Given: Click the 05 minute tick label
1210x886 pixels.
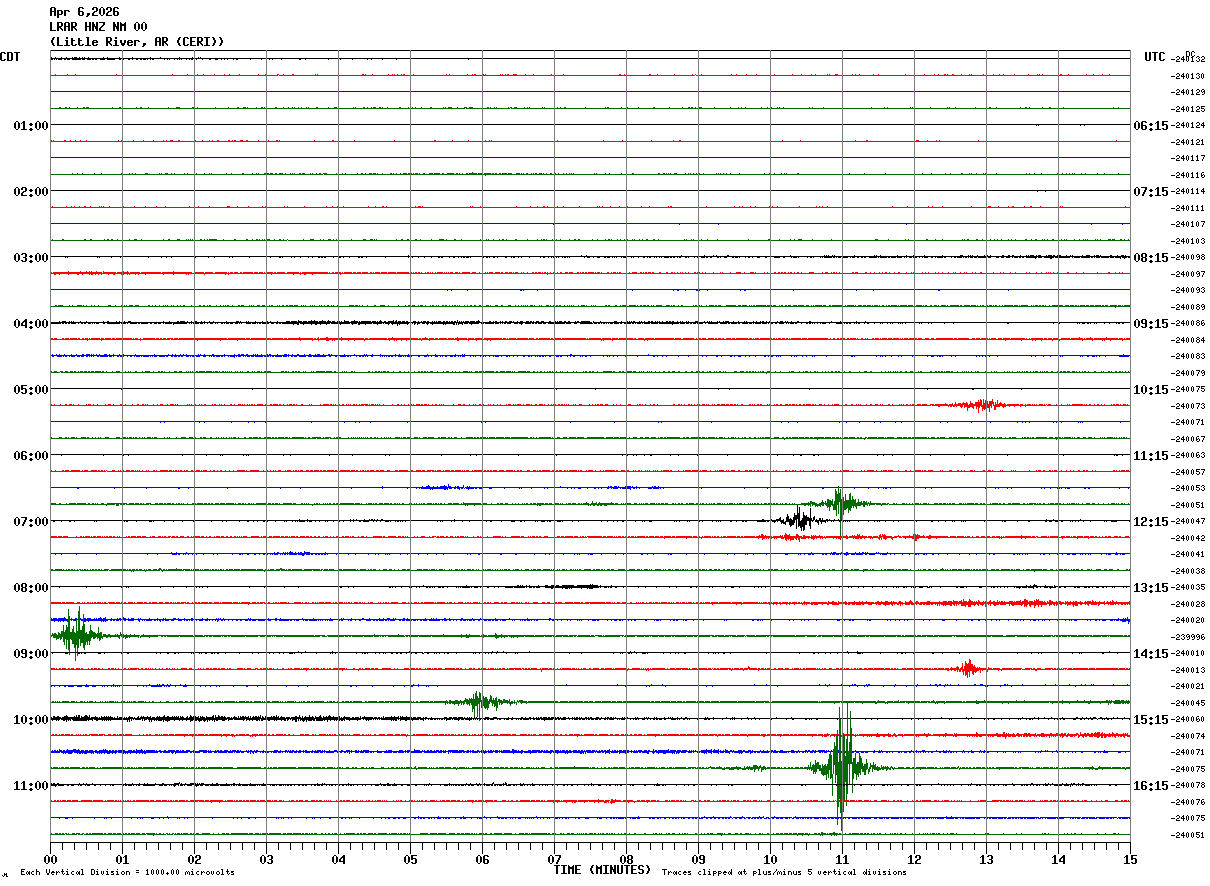Looking at the screenshot, I should coord(410,859).
